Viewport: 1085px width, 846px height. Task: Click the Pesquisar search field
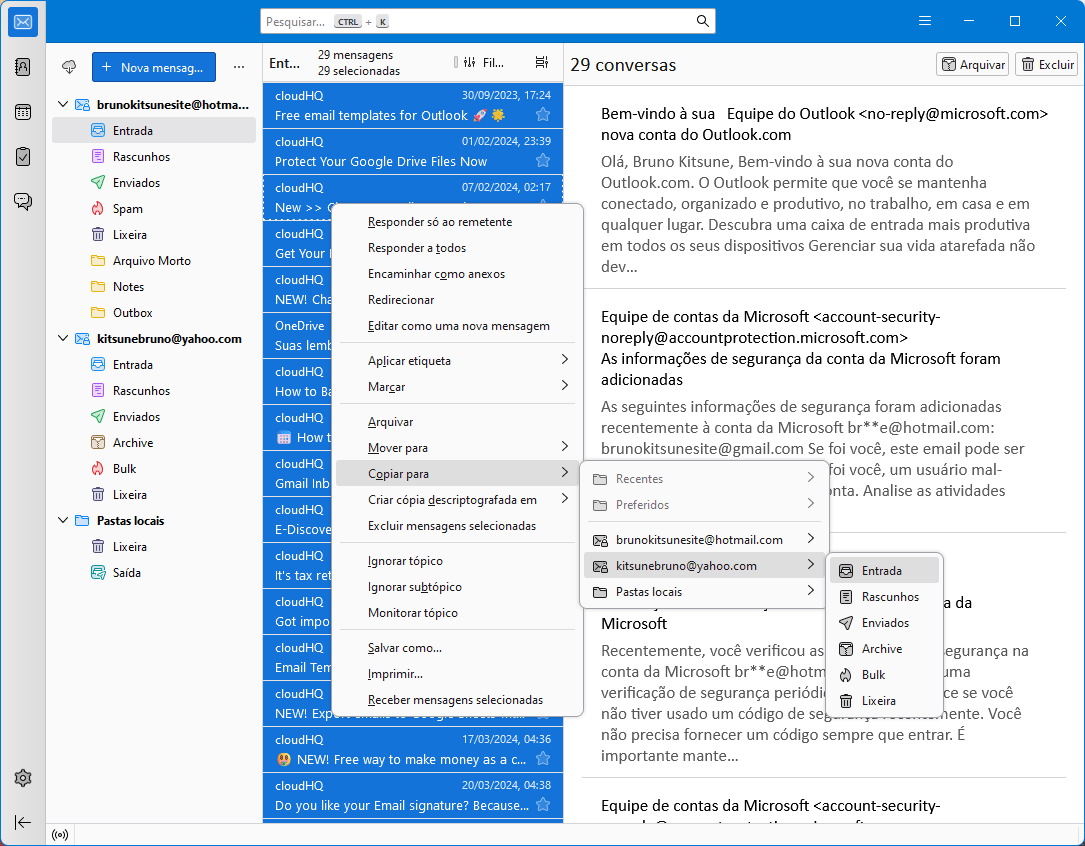pyautogui.click(x=488, y=21)
